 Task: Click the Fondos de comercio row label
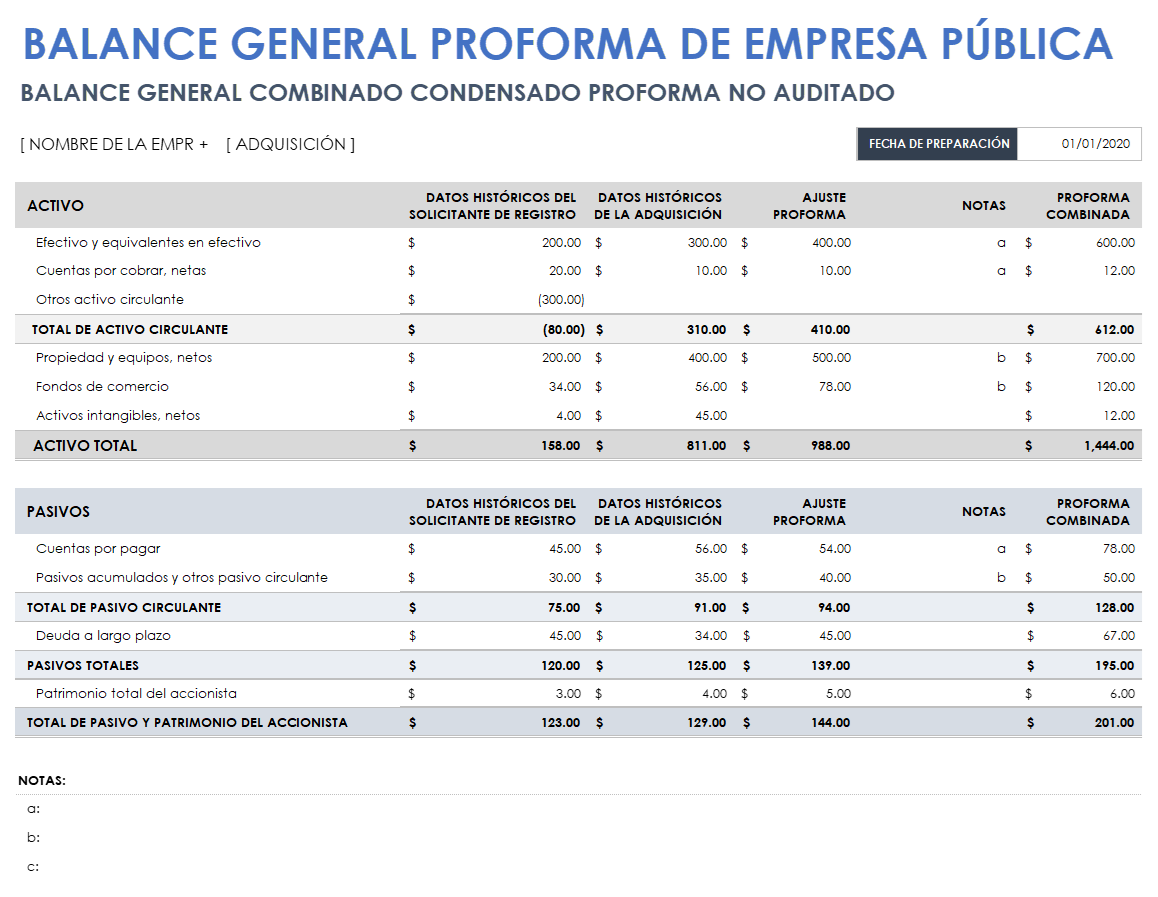click(100, 386)
